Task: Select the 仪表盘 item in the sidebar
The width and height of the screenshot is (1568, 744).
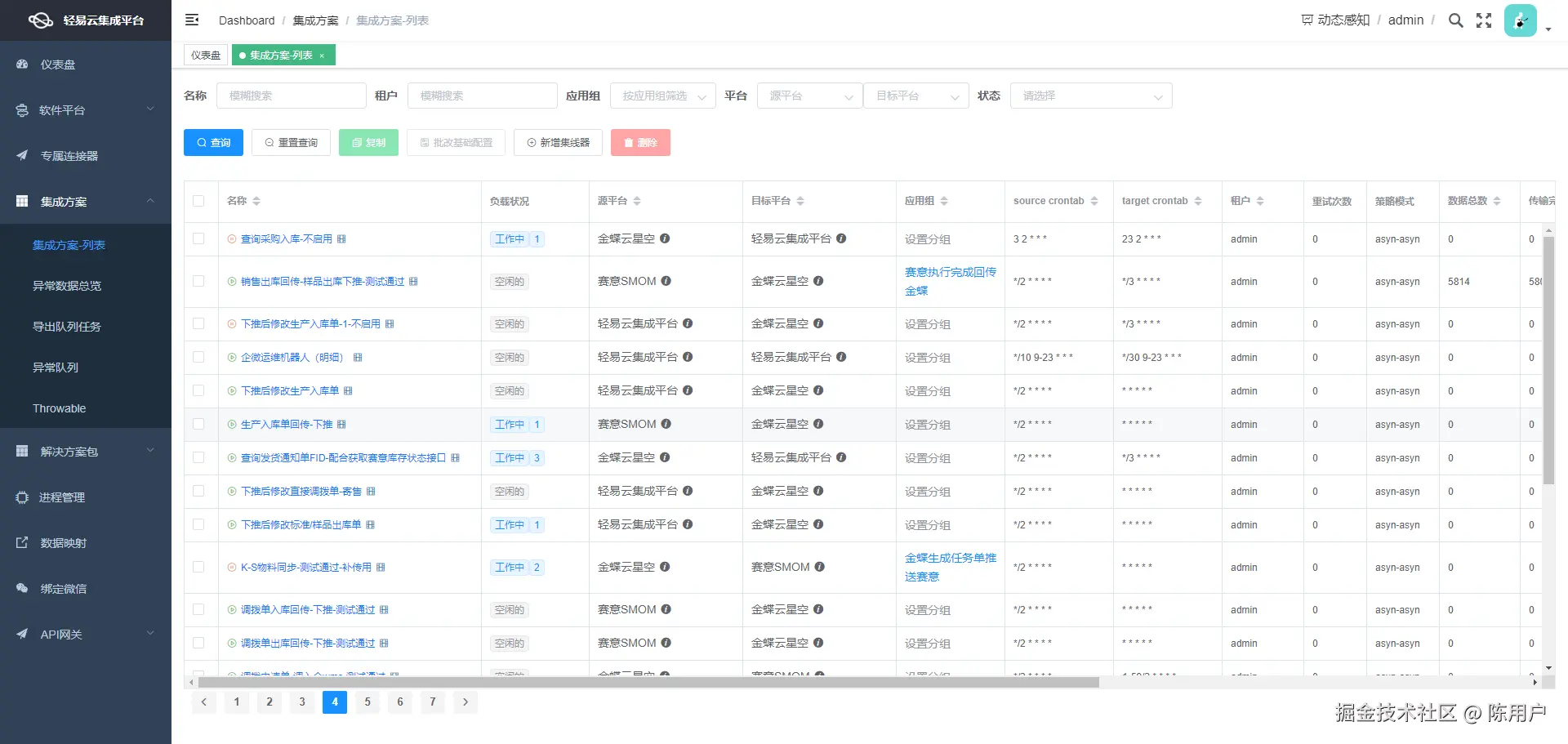Action: pos(56,65)
